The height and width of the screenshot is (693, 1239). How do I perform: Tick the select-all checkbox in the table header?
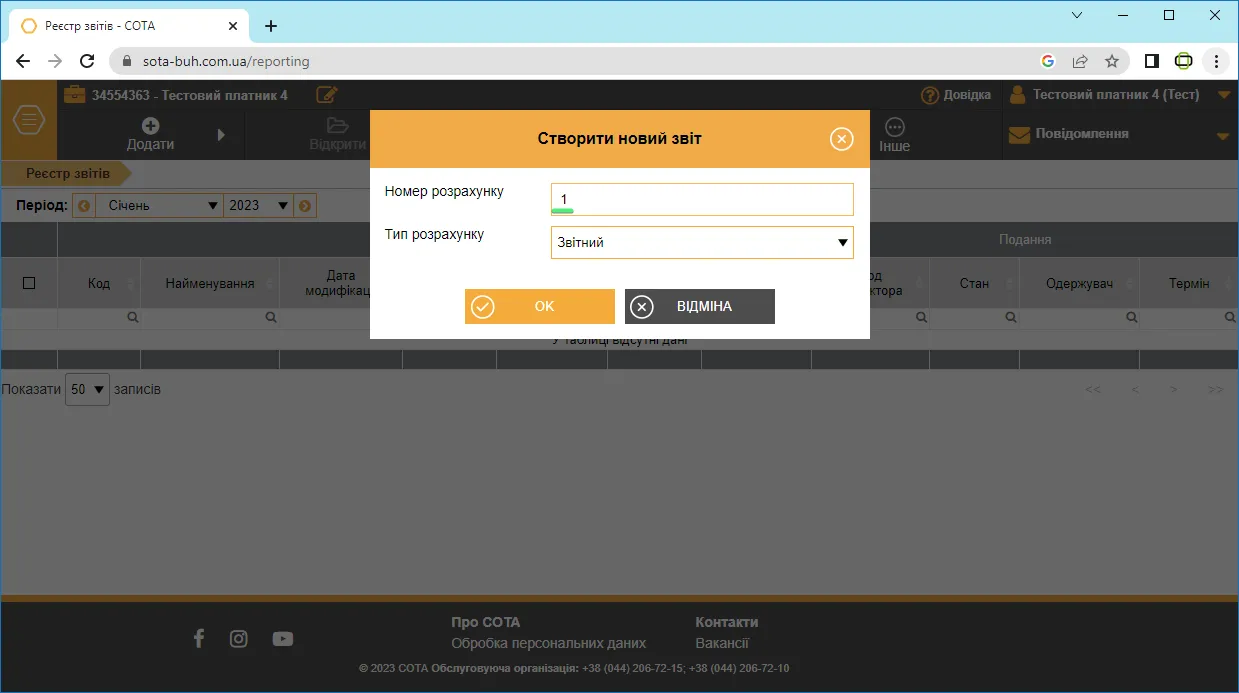click(x=29, y=284)
